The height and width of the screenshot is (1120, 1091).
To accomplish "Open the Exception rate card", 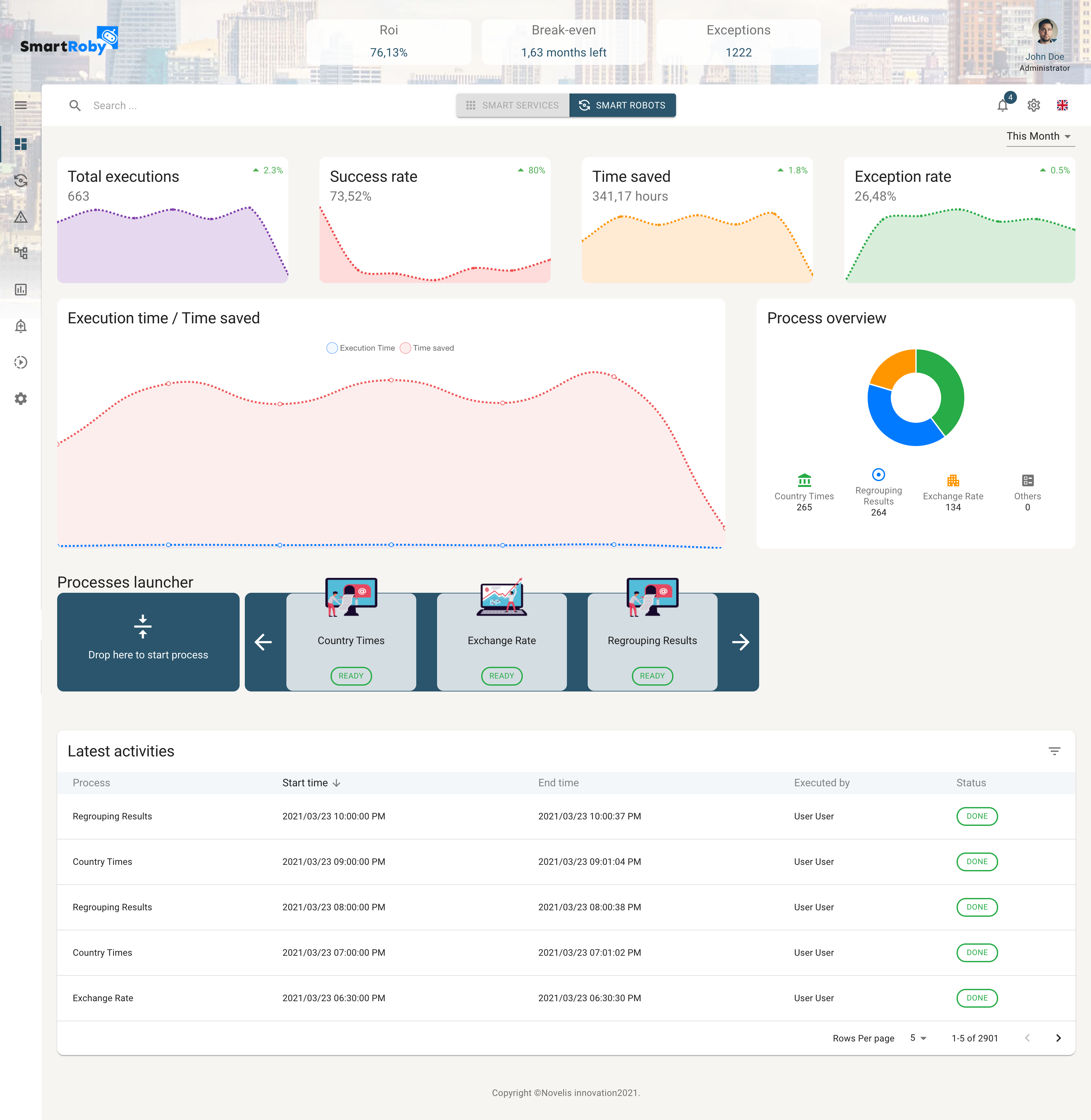I will tap(960, 220).
